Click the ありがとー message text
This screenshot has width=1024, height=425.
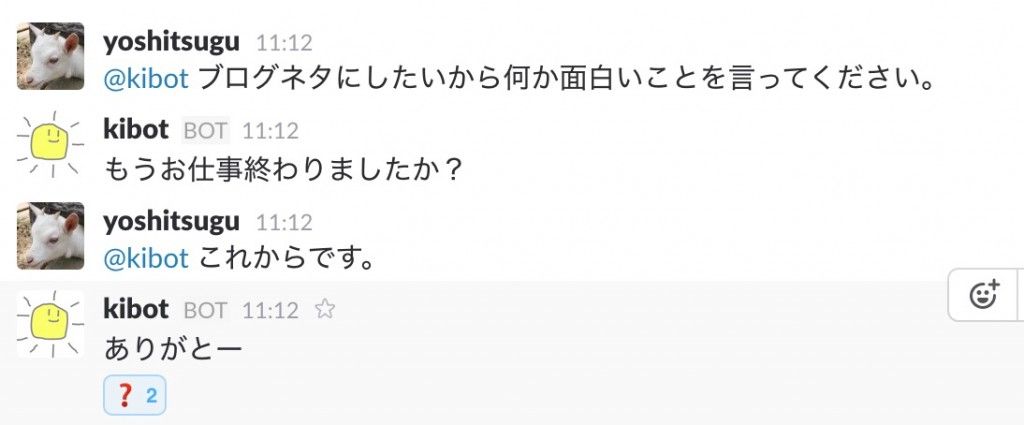click(x=173, y=349)
